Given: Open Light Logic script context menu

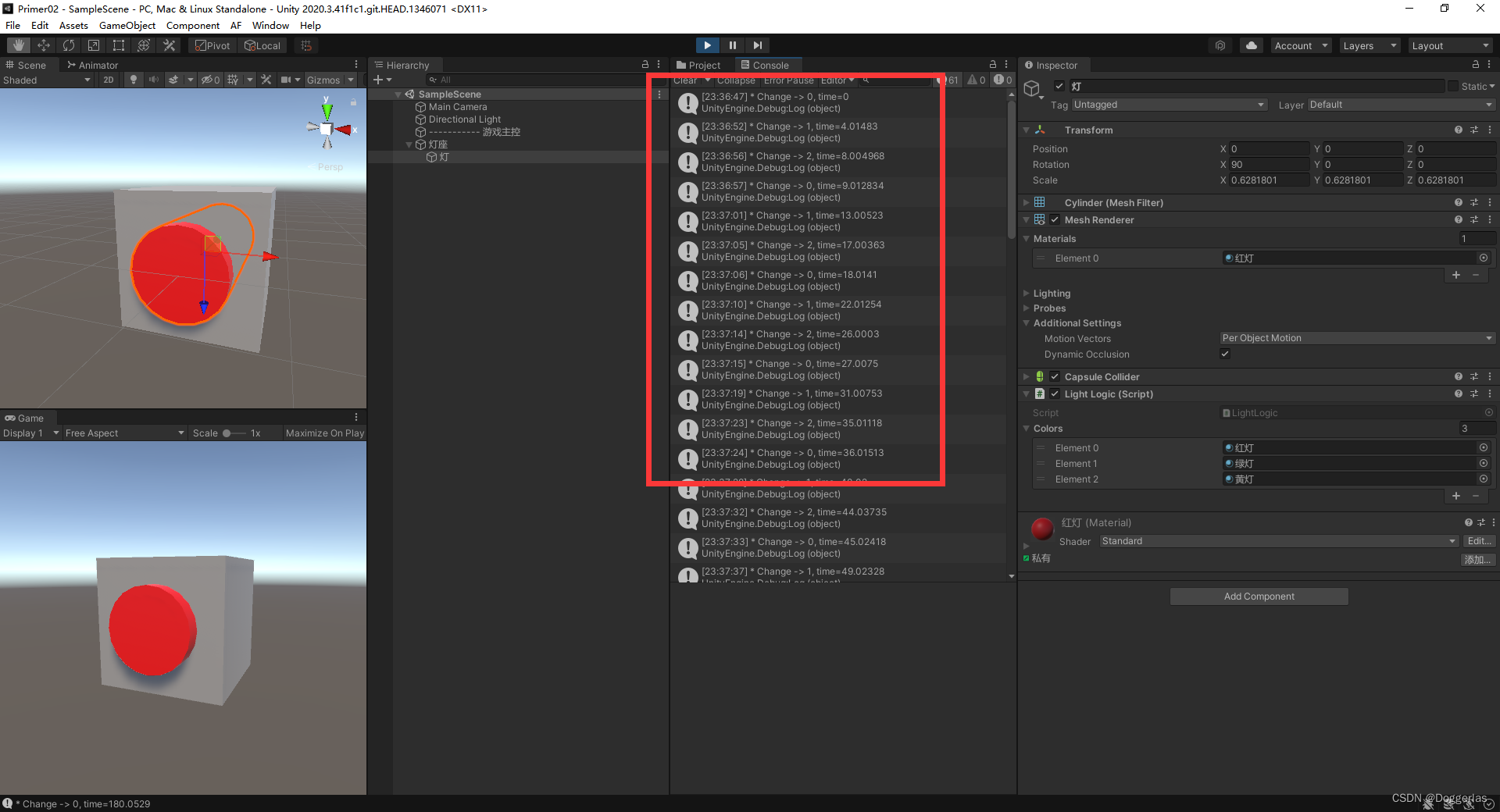Looking at the screenshot, I should click(x=1490, y=394).
